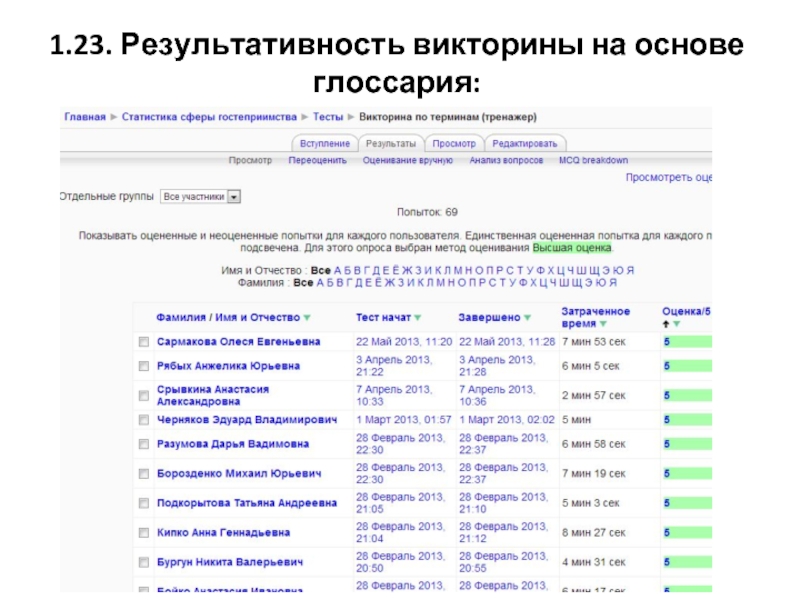
Task: Click the Попыток: 69 text
Action: coord(427,212)
